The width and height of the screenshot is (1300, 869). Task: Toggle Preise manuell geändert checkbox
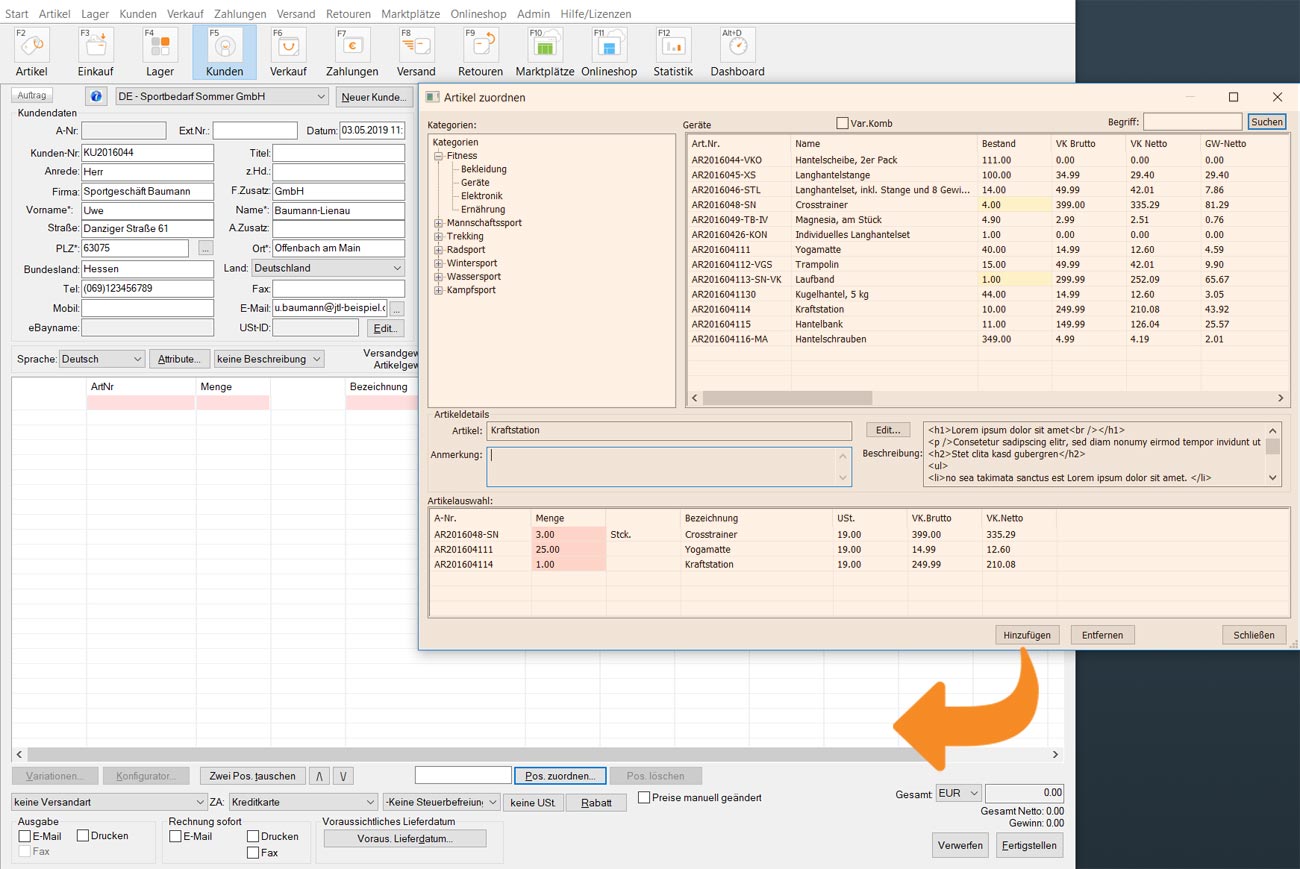tap(644, 797)
